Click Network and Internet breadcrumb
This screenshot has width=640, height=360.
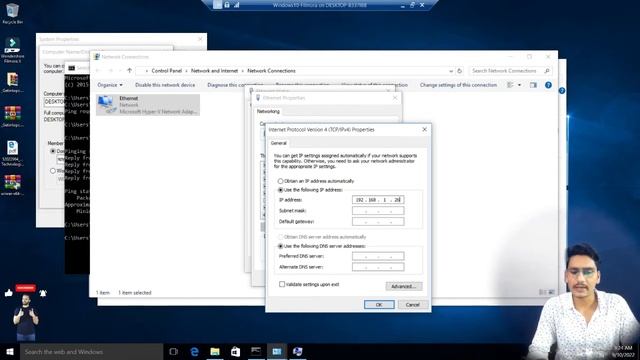pos(214,71)
